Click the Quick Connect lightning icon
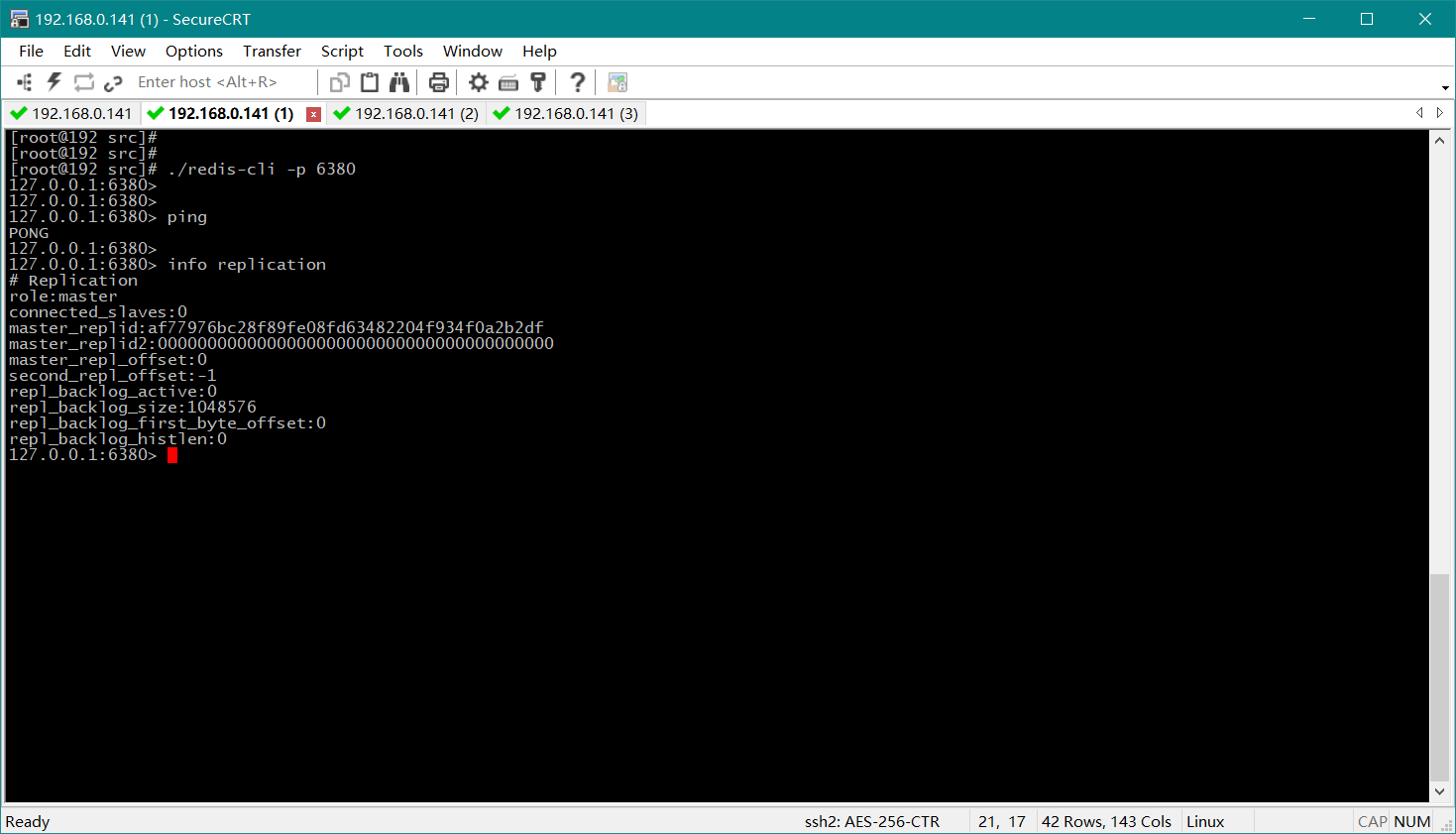The width and height of the screenshot is (1456, 834). click(x=55, y=82)
